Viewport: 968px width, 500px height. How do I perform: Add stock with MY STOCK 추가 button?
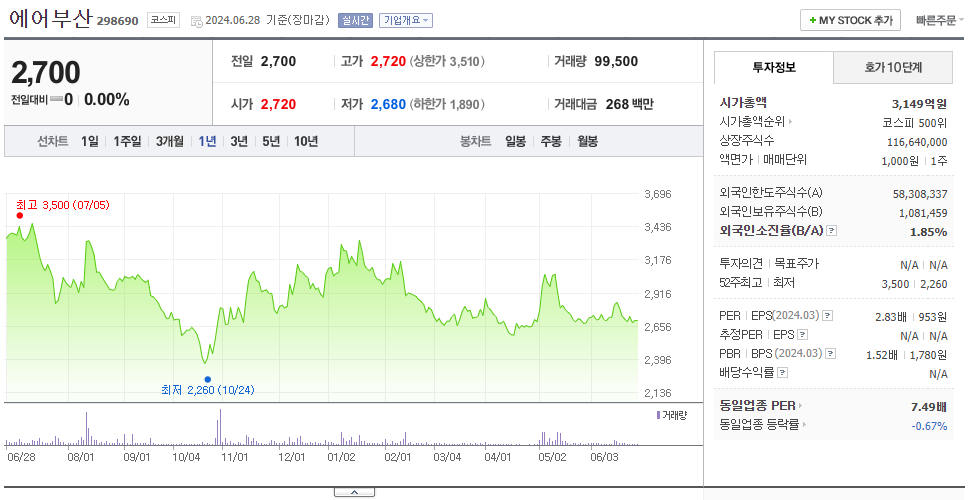(x=850, y=20)
